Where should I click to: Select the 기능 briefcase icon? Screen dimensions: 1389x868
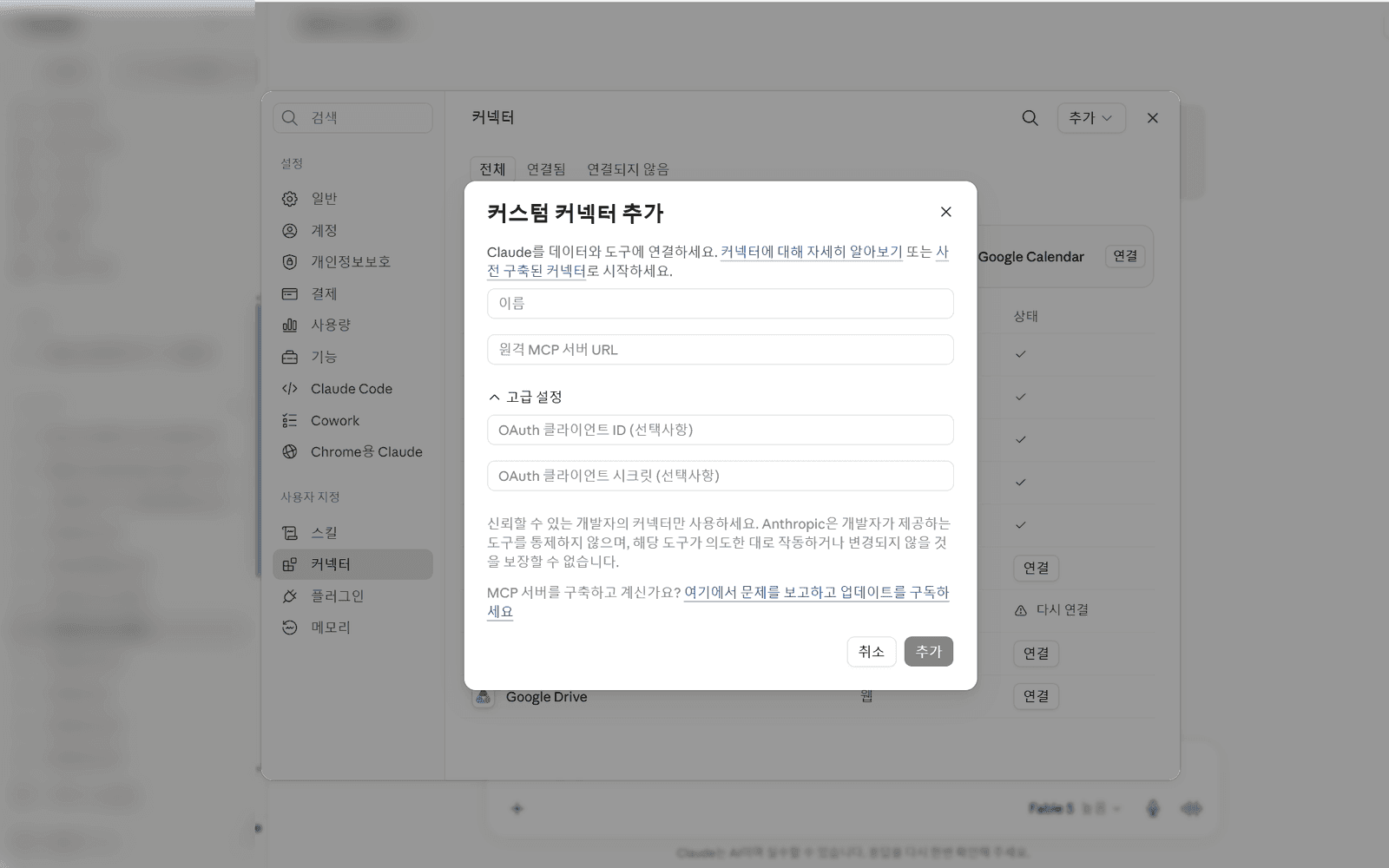pos(290,358)
